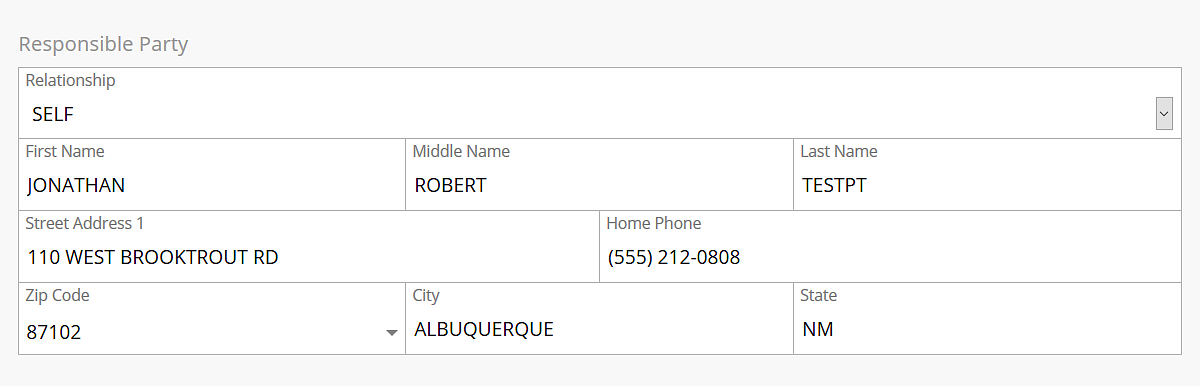This screenshot has height=386, width=1200.
Task: Click the Zip Code value 87102
Action: (x=54, y=332)
